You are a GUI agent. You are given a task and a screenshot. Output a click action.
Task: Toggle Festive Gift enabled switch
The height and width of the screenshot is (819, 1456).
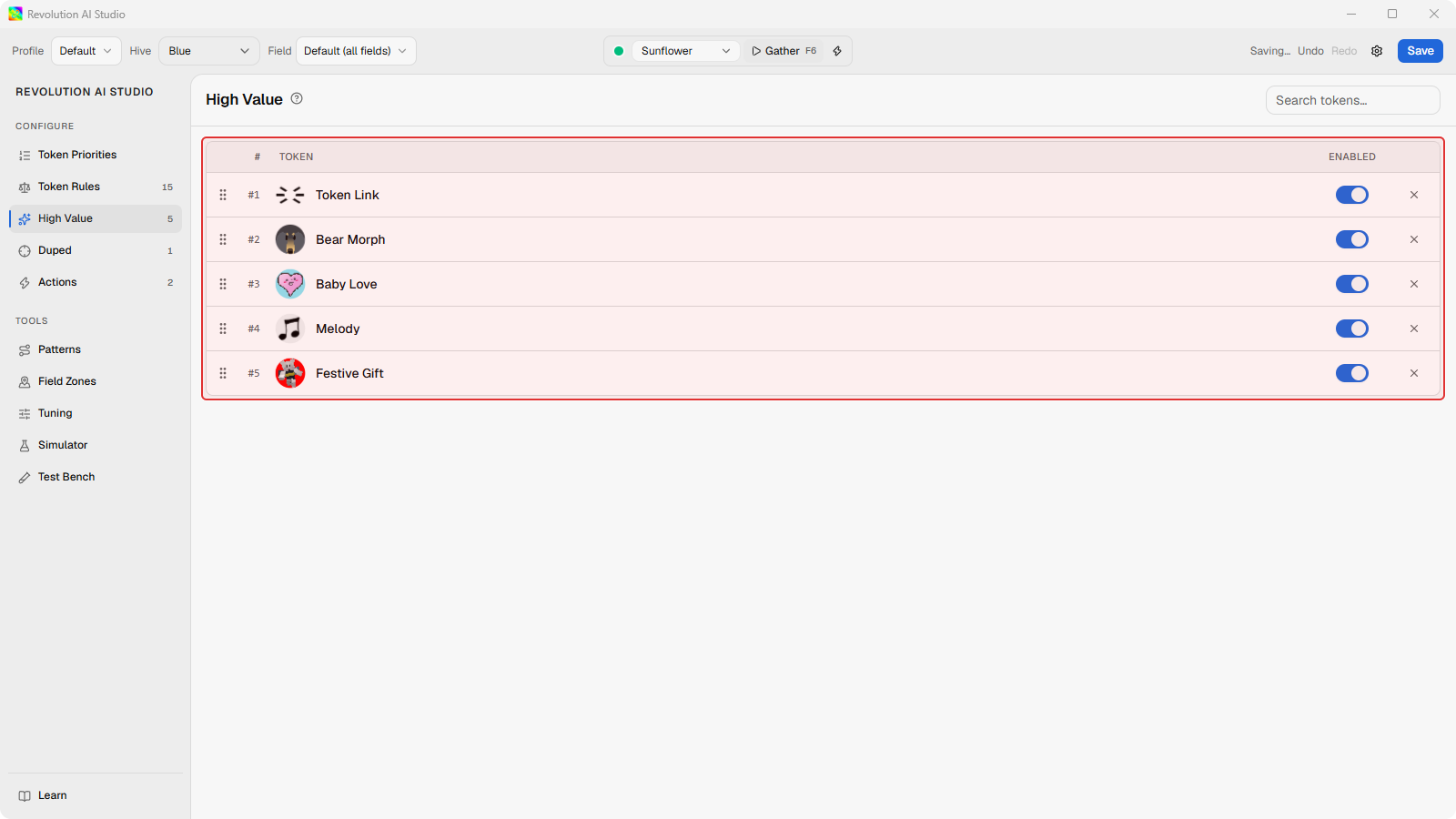pyautogui.click(x=1352, y=373)
